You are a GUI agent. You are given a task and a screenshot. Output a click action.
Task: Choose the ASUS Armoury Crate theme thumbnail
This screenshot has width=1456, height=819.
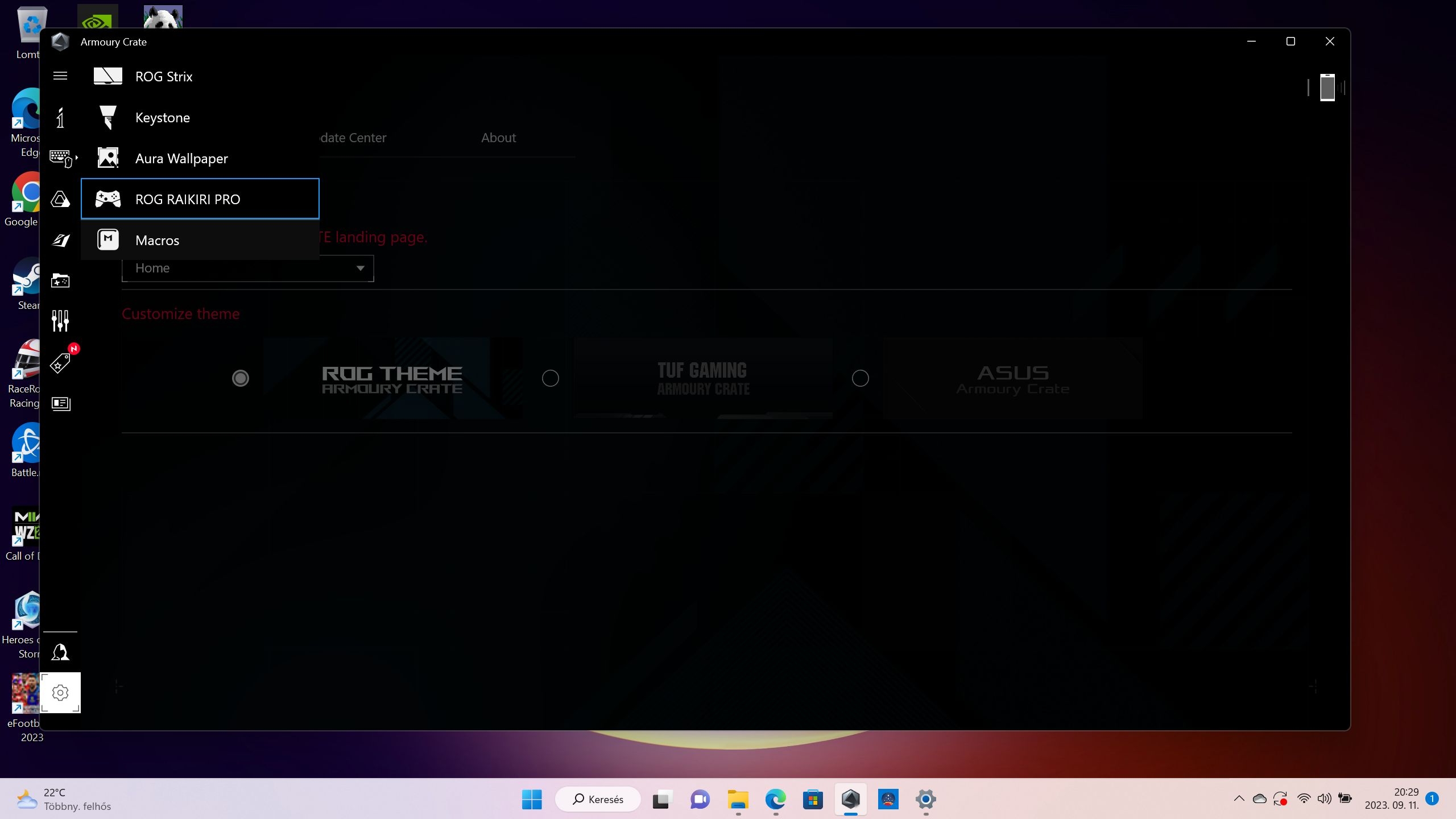click(x=1013, y=378)
